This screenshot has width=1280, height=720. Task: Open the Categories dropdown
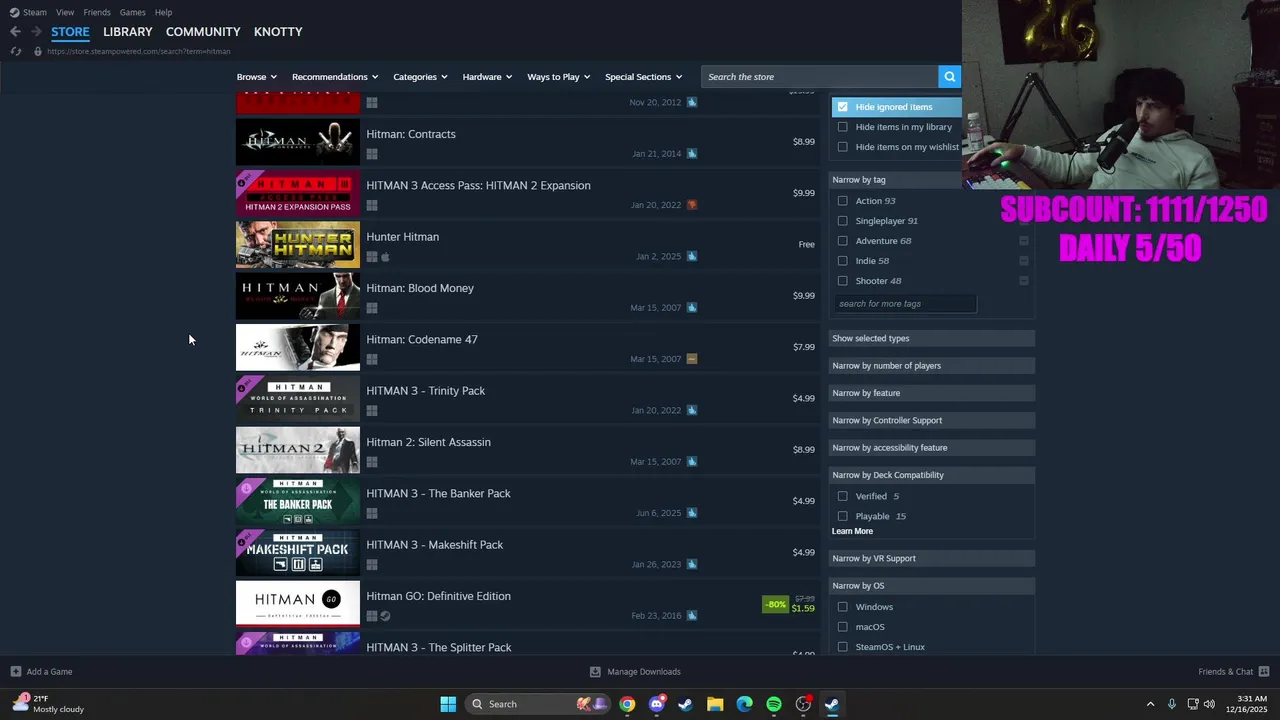(419, 77)
